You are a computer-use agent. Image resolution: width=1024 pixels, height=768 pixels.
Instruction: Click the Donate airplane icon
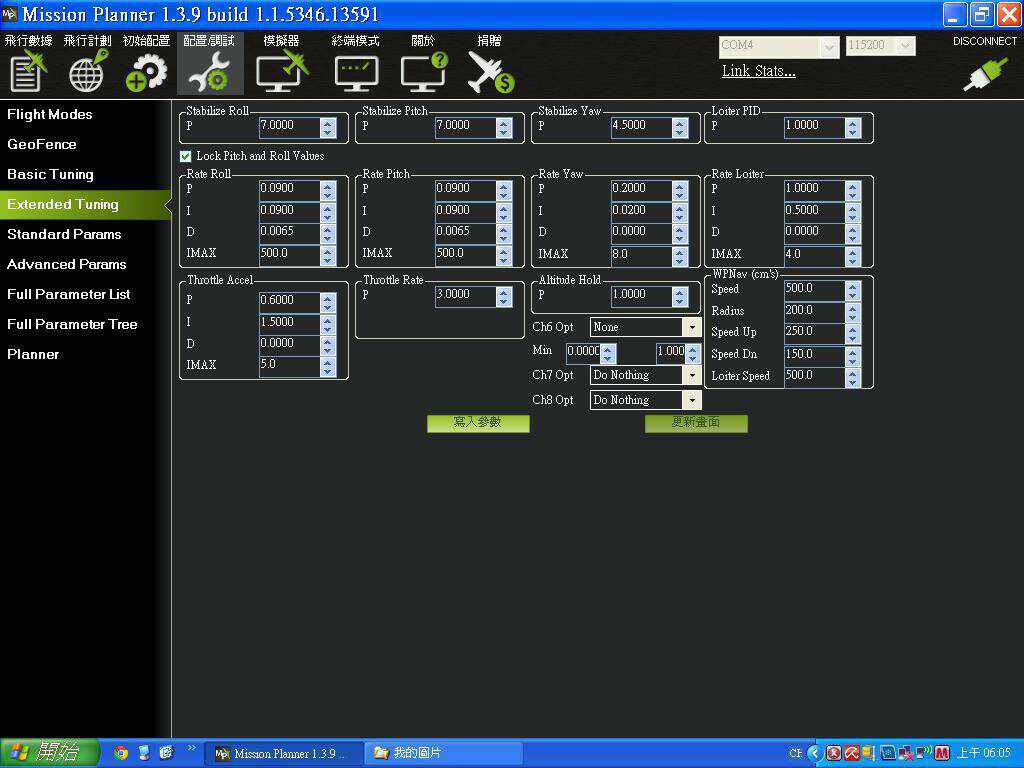[x=490, y=70]
